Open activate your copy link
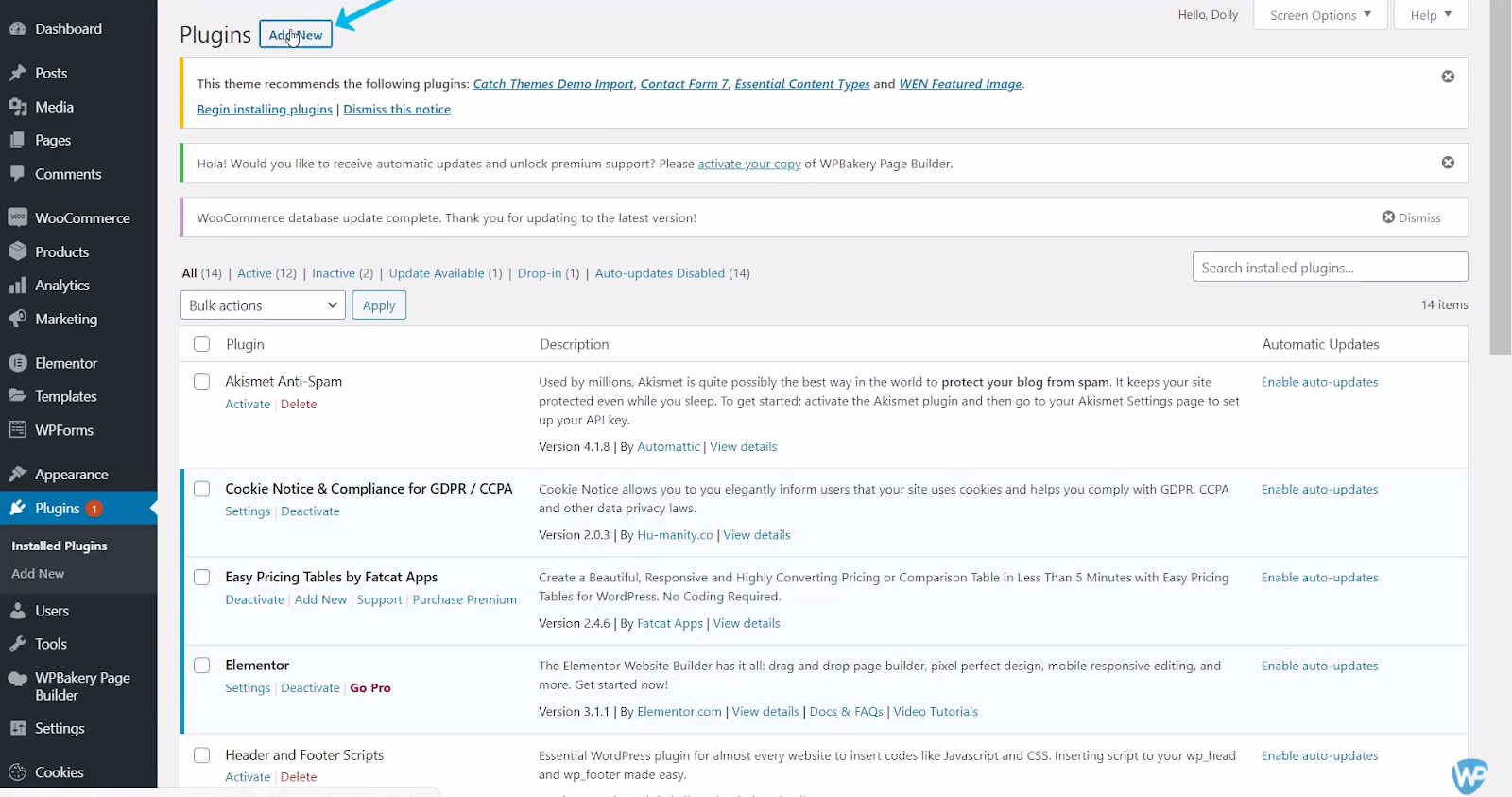The height and width of the screenshot is (797, 1512). tap(749, 164)
